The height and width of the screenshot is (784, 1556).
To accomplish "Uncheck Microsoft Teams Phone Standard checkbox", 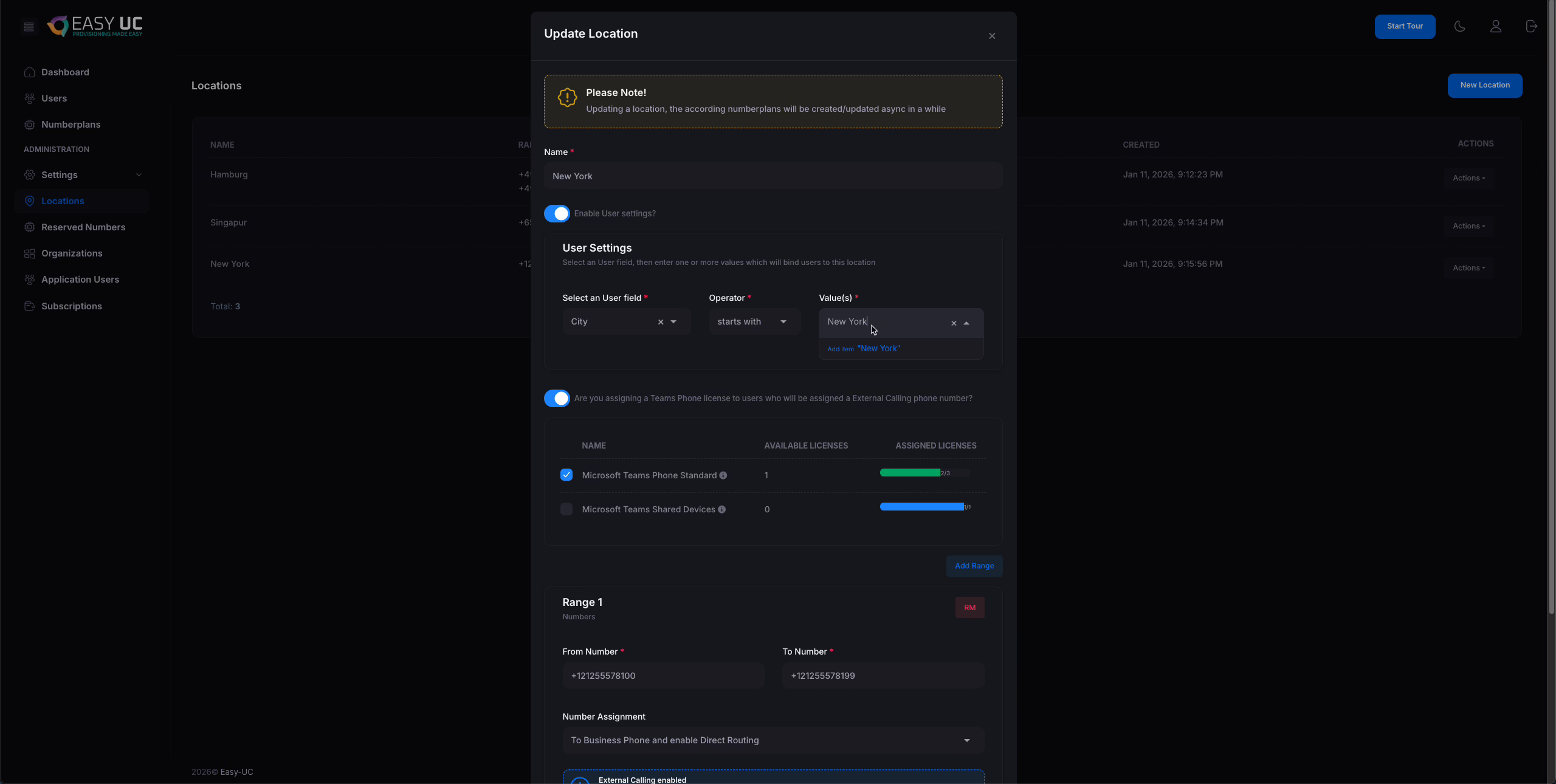I will pyautogui.click(x=566, y=475).
